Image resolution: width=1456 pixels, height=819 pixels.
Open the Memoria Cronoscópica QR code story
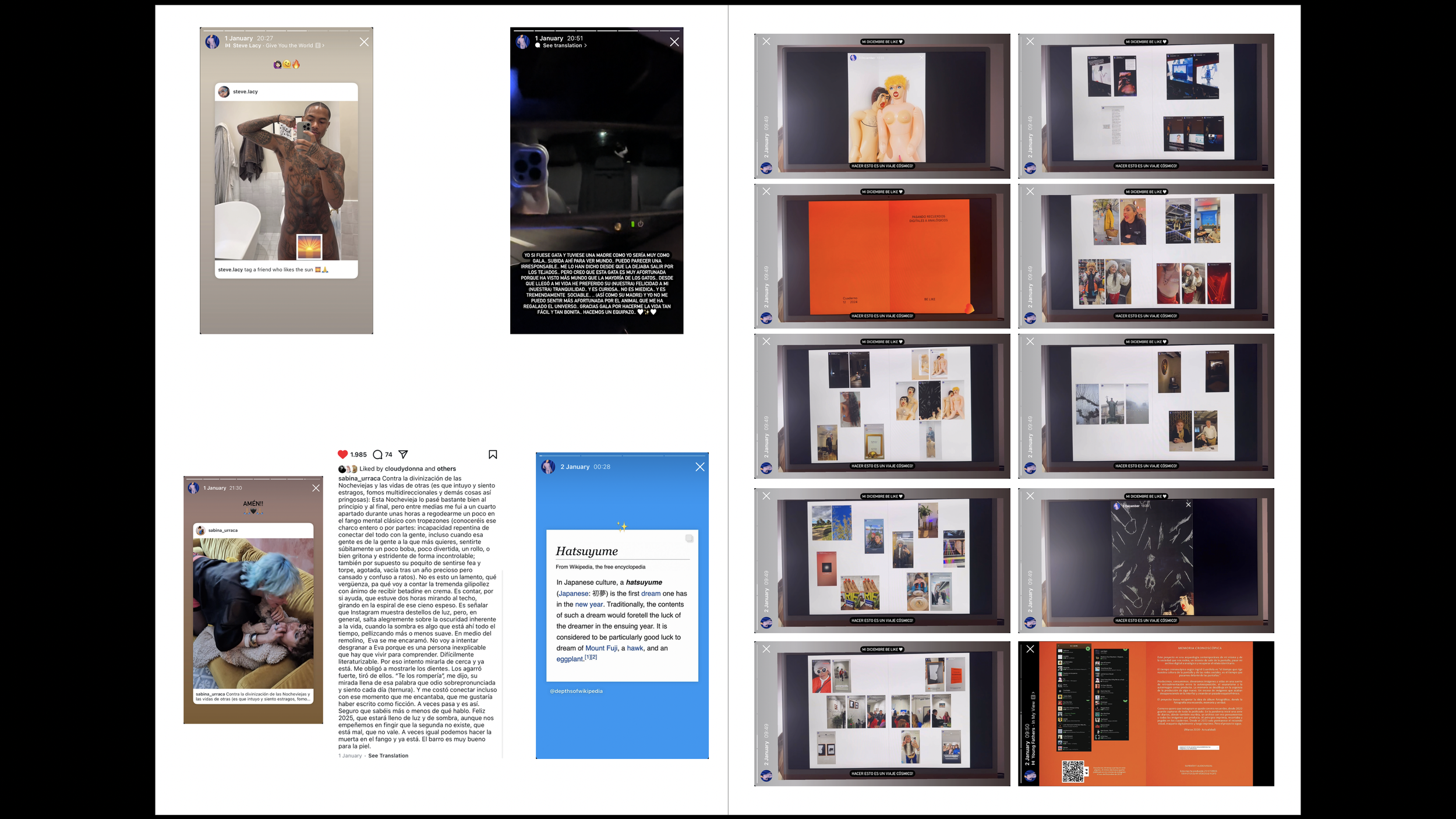click(1146, 714)
